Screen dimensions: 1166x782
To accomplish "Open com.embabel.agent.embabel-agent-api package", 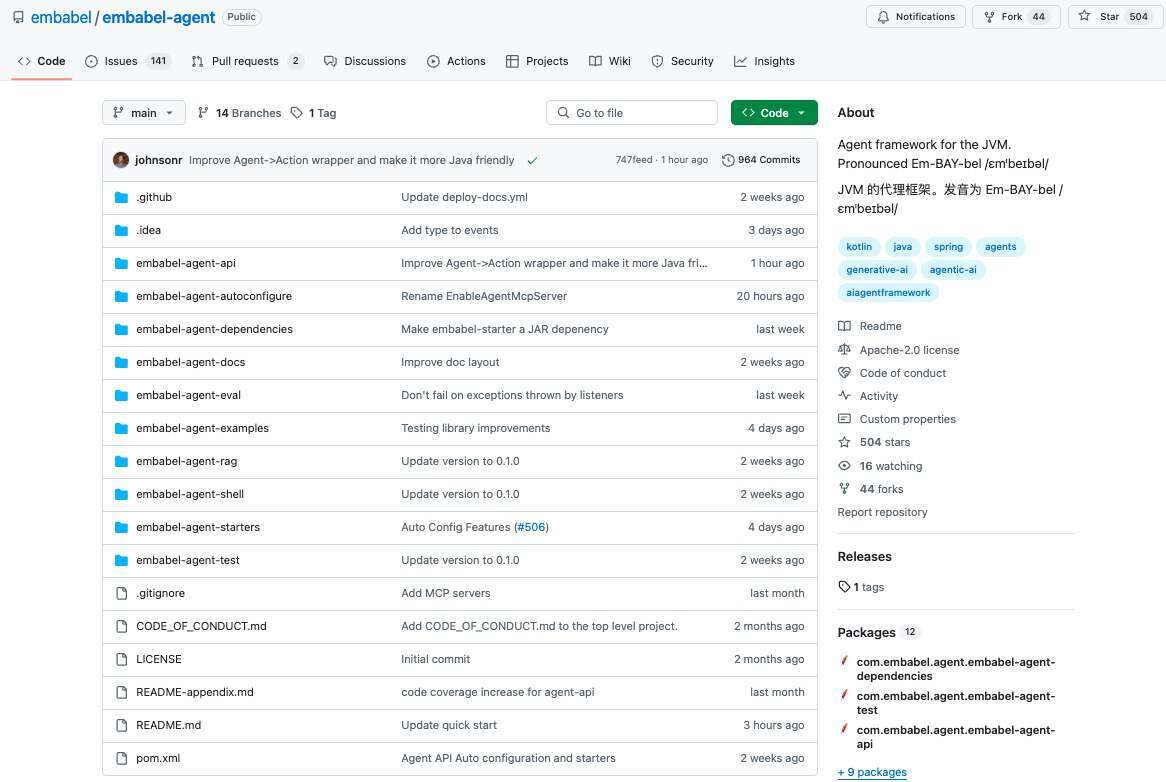I will pyautogui.click(x=956, y=737).
